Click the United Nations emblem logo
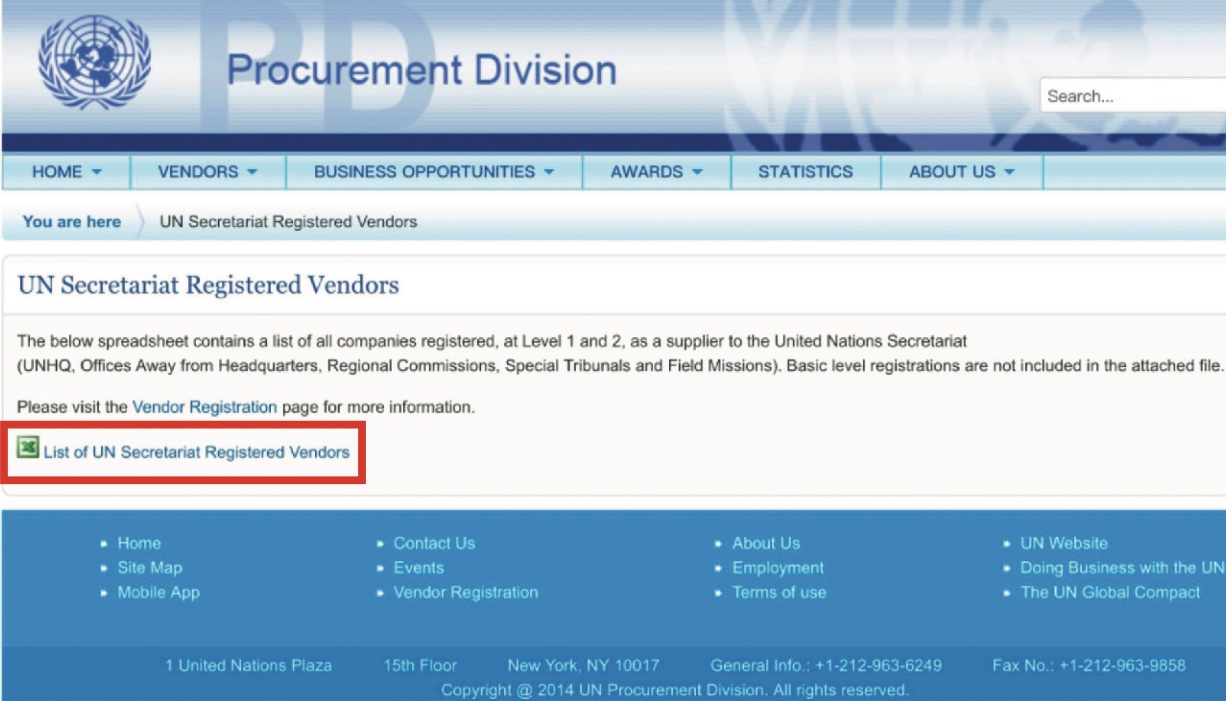The image size is (1226, 701). pos(95,61)
